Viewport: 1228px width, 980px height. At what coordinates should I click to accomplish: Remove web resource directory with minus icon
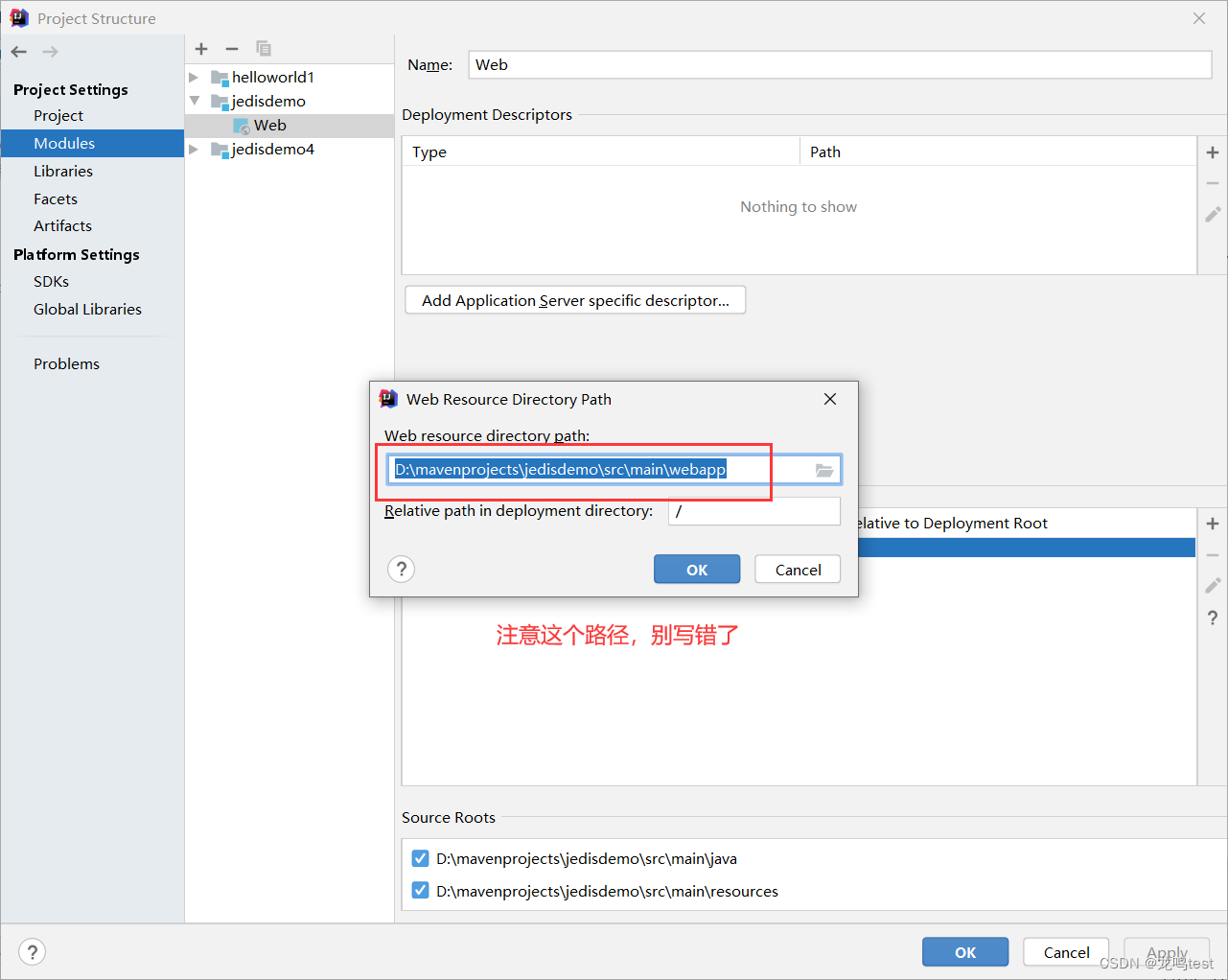(x=1213, y=555)
